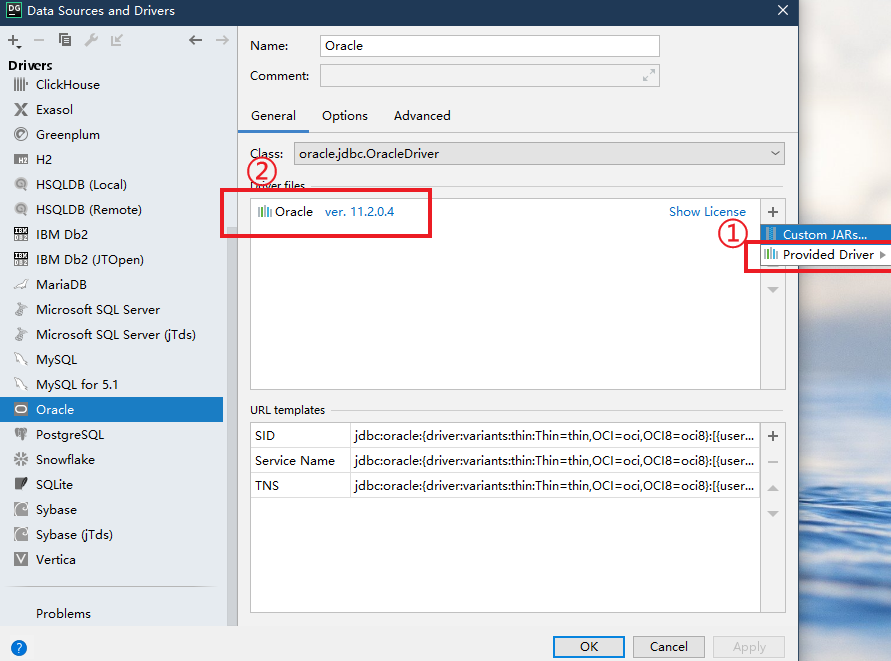Select MySQL for 5.1 driver
Viewport: 891px width, 661px height.
click(x=111, y=385)
